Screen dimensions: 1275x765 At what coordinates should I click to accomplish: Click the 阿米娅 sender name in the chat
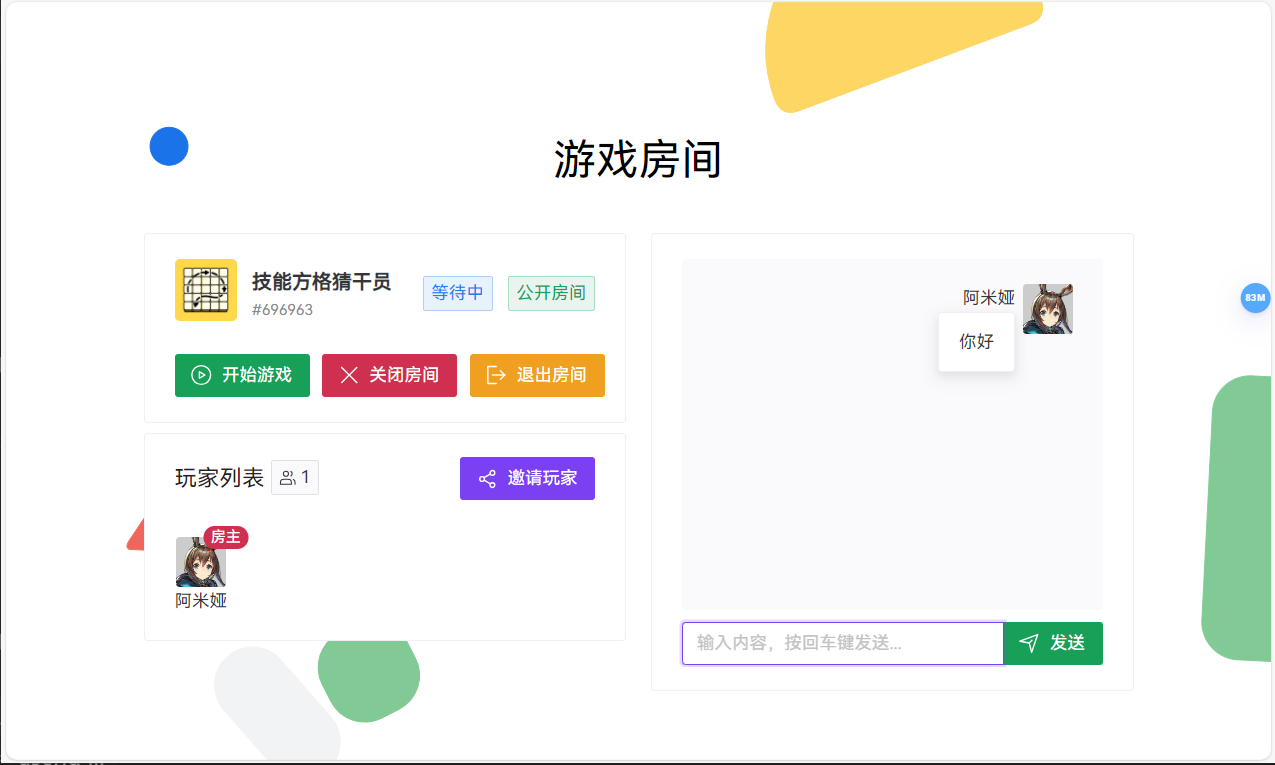coord(989,298)
